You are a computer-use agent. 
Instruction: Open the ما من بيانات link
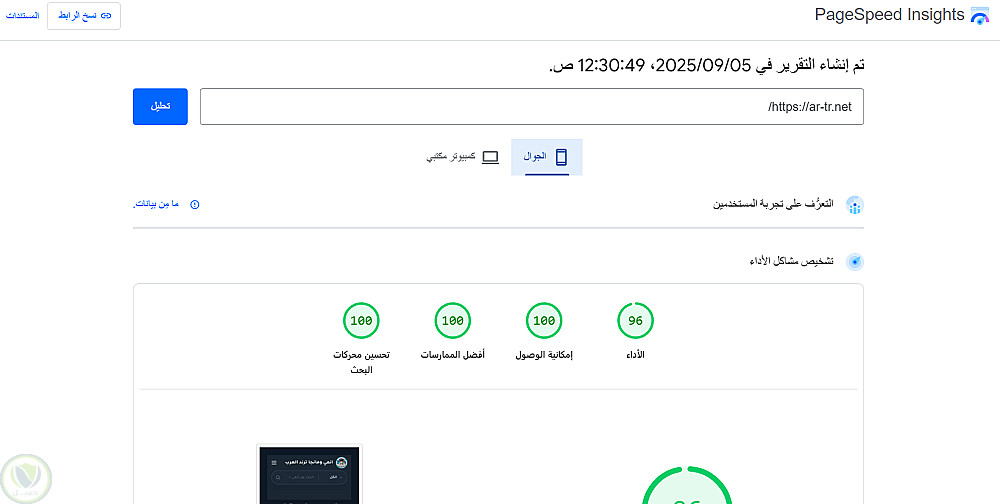pyautogui.click(x=156, y=205)
